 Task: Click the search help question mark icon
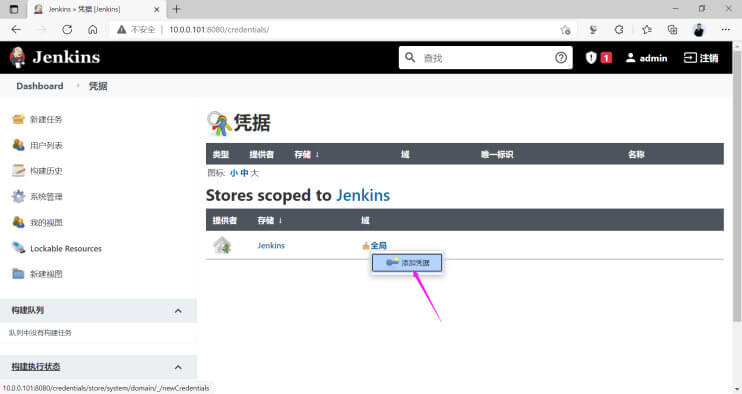click(561, 58)
